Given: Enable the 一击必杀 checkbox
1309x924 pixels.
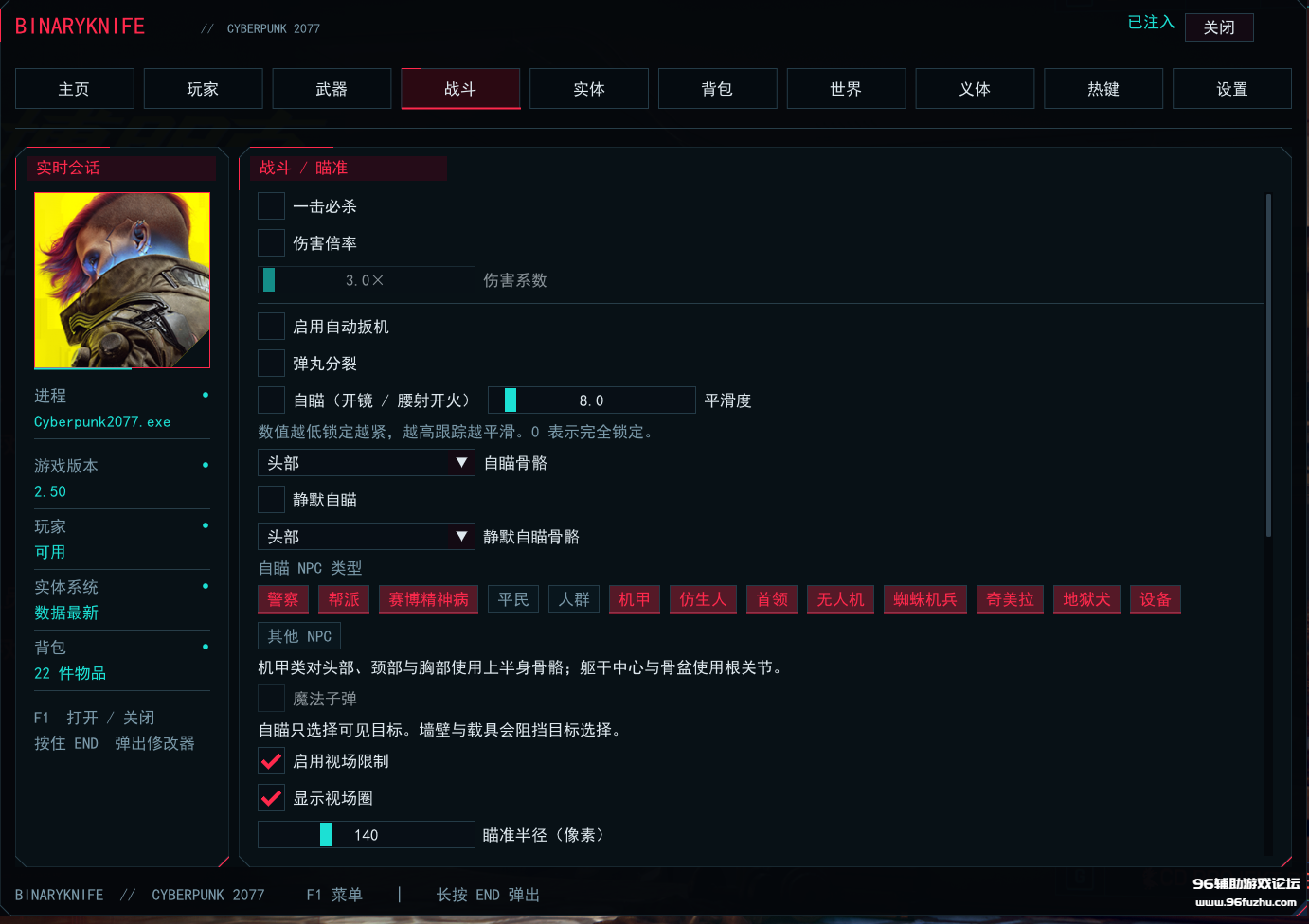Looking at the screenshot, I should (x=271, y=206).
